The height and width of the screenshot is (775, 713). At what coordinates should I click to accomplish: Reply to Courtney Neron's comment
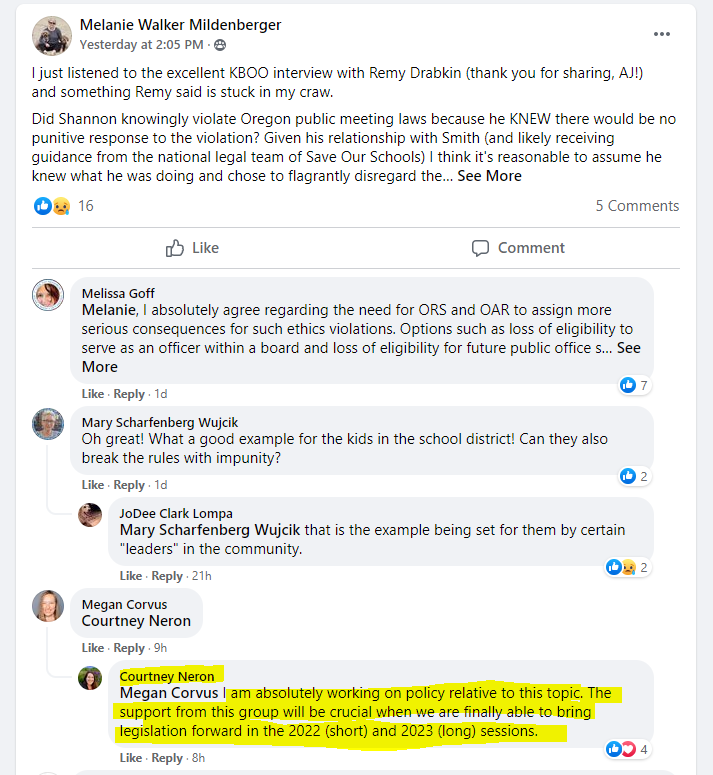coord(167,758)
